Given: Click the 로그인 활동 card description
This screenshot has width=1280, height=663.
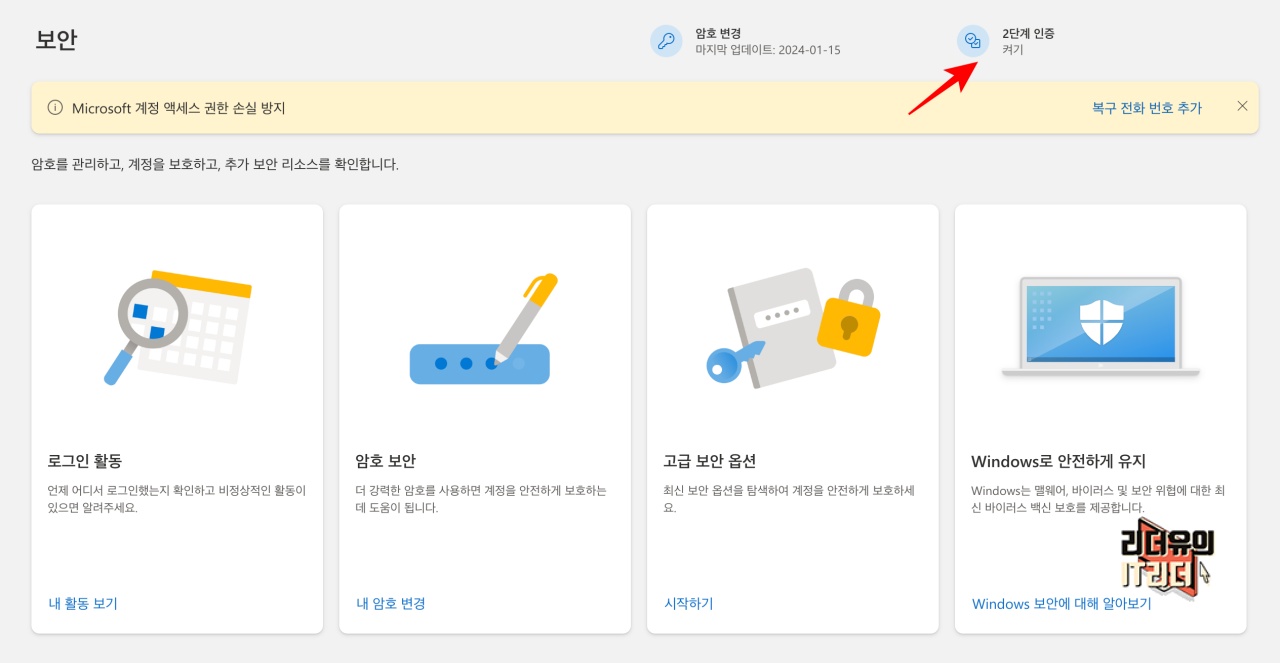Looking at the screenshot, I should point(177,499).
